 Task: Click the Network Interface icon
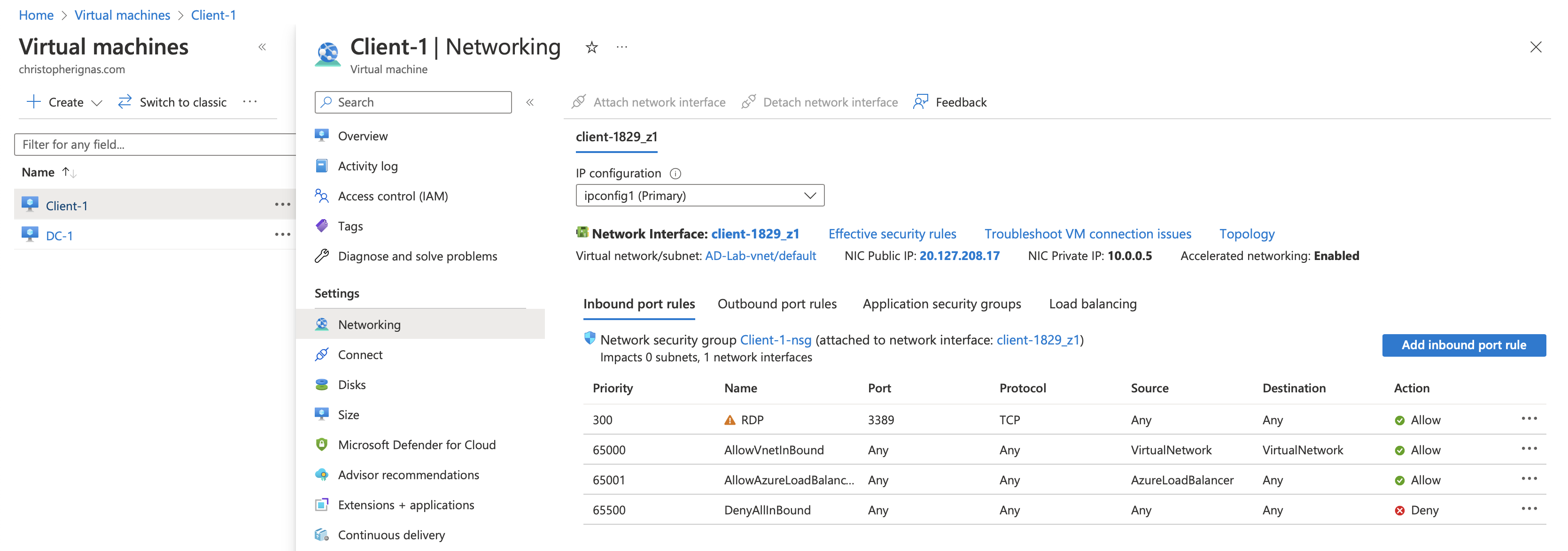[x=582, y=232]
